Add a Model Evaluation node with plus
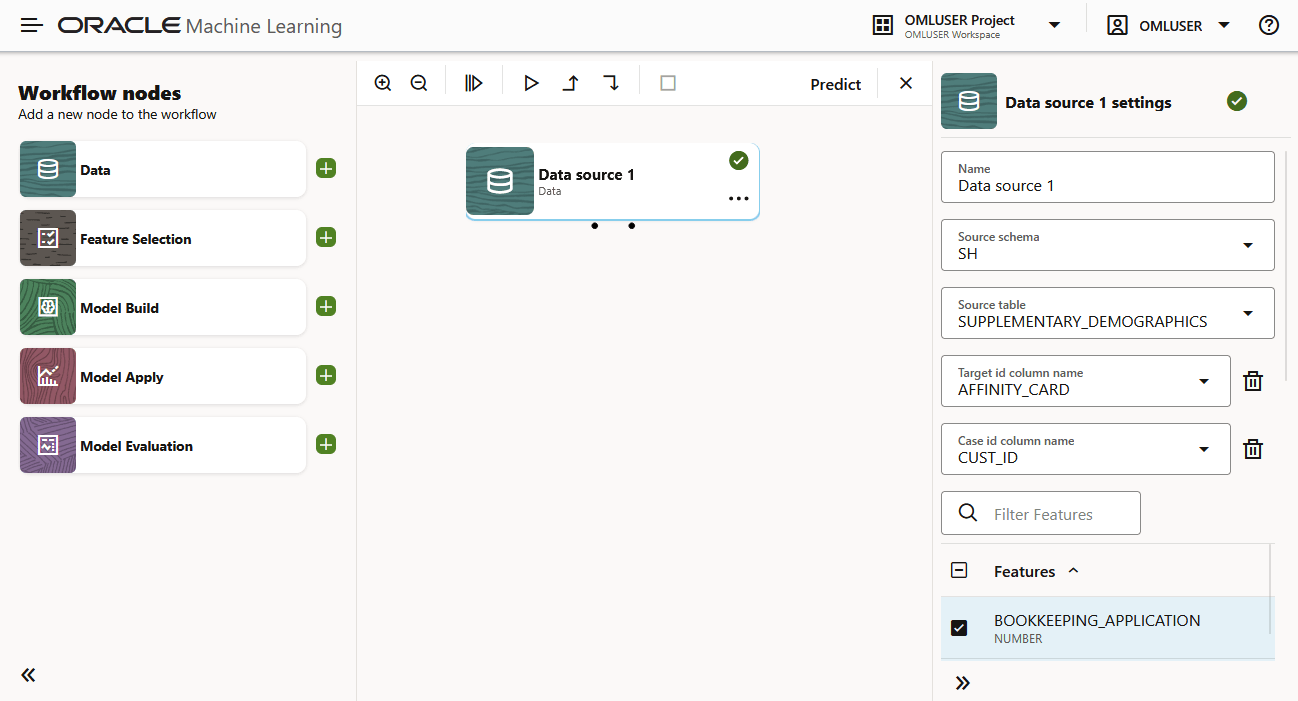Image resolution: width=1298 pixels, height=701 pixels. [326, 444]
